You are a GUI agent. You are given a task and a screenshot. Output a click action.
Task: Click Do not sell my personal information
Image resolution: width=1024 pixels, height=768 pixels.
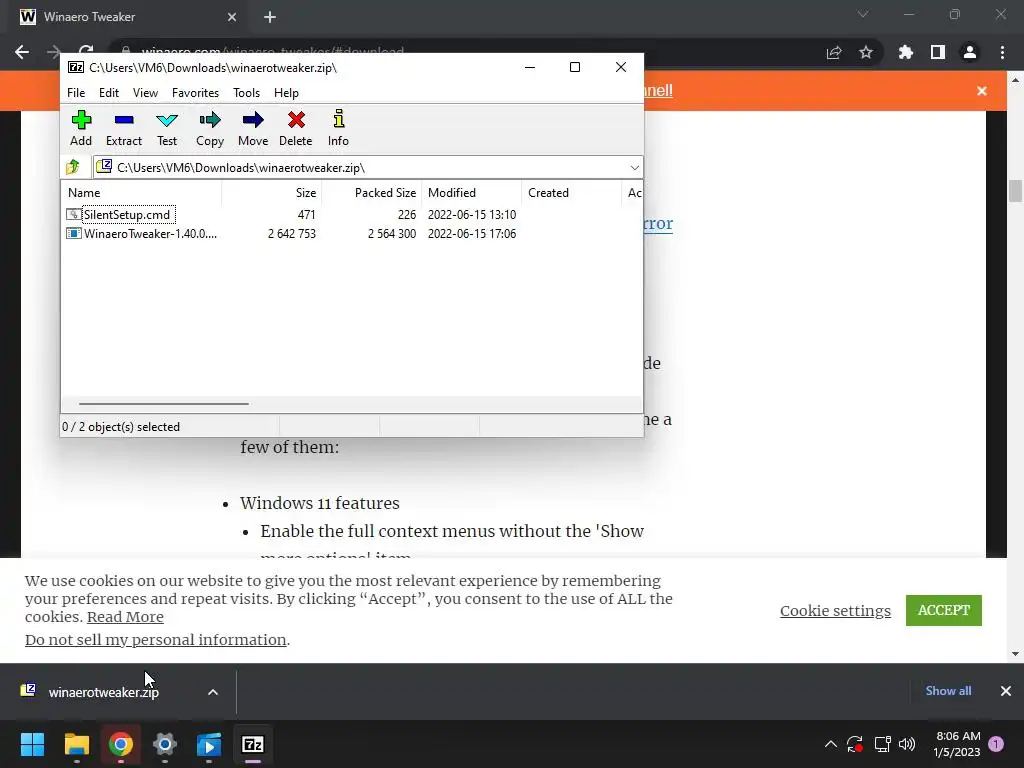[x=155, y=639]
